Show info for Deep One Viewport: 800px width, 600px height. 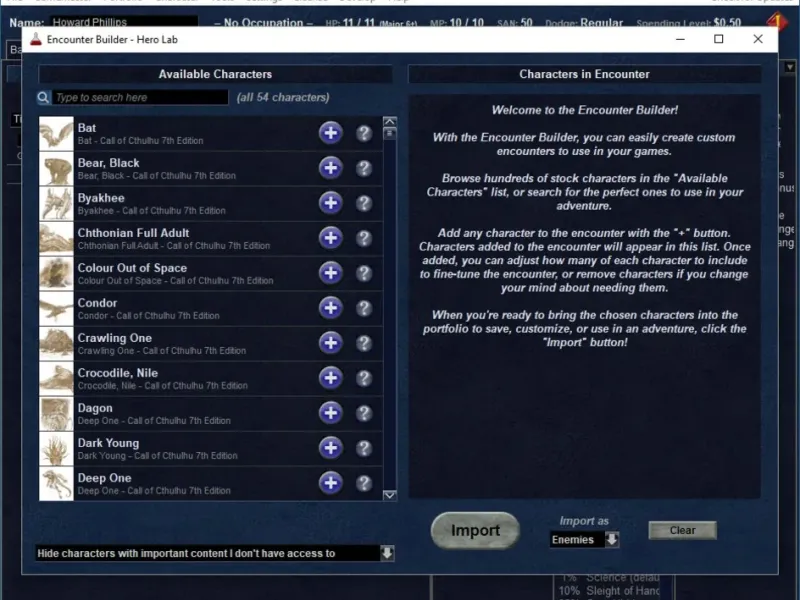[x=364, y=484]
